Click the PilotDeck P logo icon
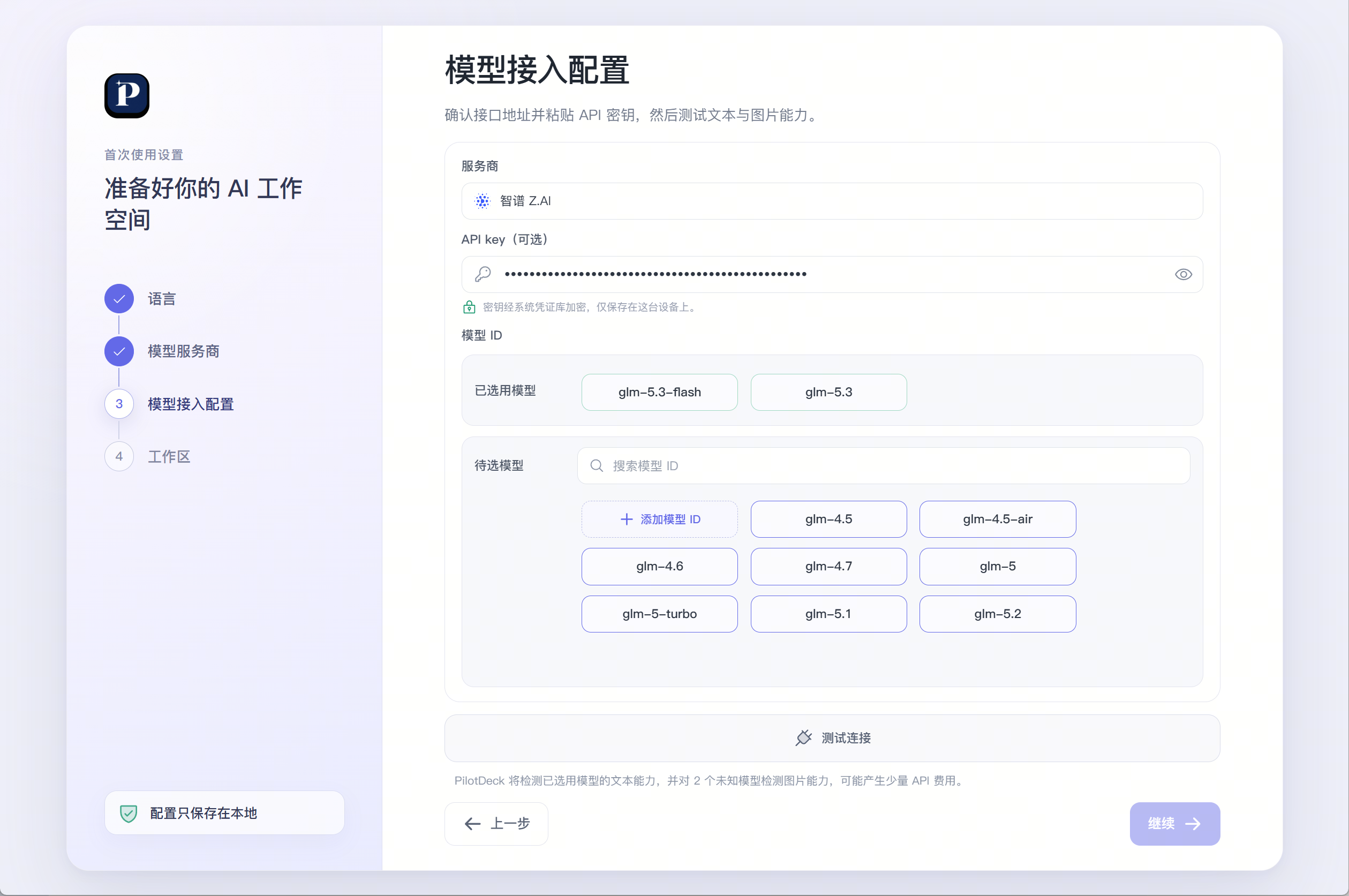This screenshot has width=1349, height=896. tap(127, 95)
